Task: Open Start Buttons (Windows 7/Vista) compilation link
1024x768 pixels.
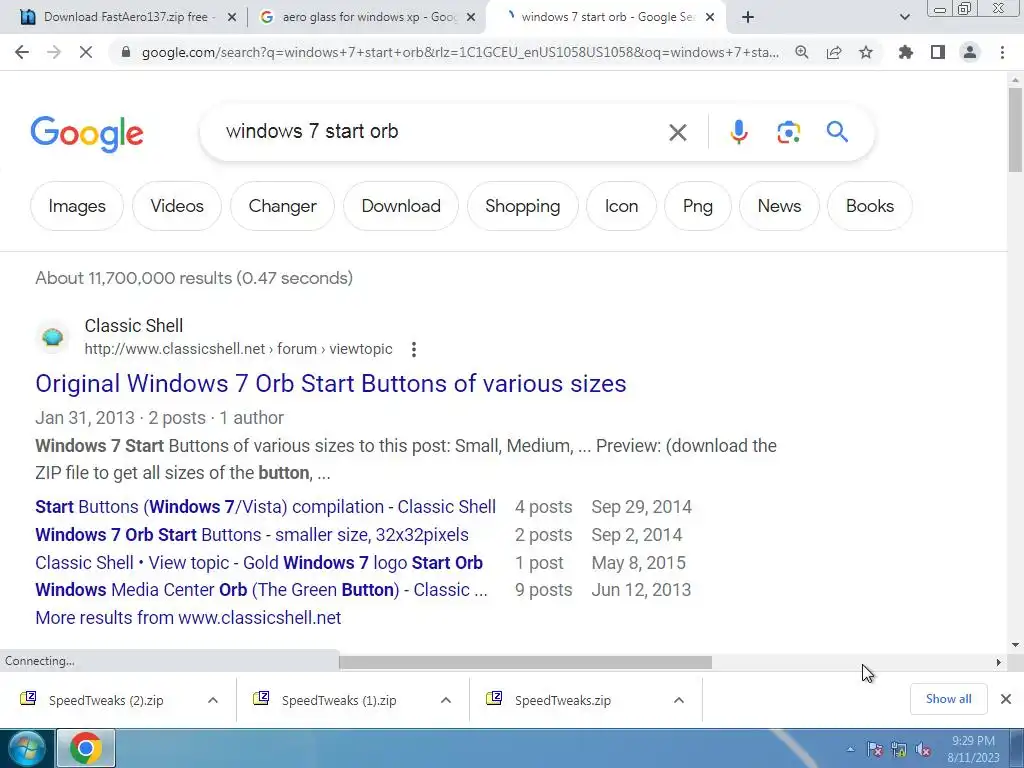Action: coord(265,507)
